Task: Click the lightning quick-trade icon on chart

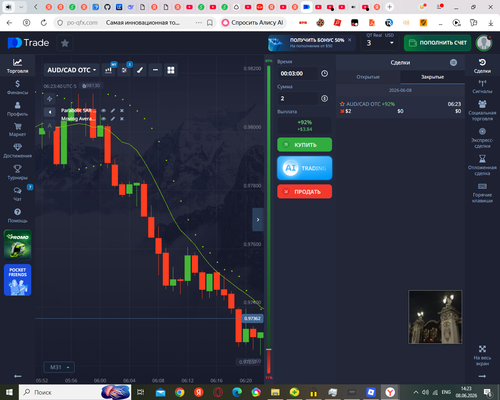Action: [x=49, y=99]
